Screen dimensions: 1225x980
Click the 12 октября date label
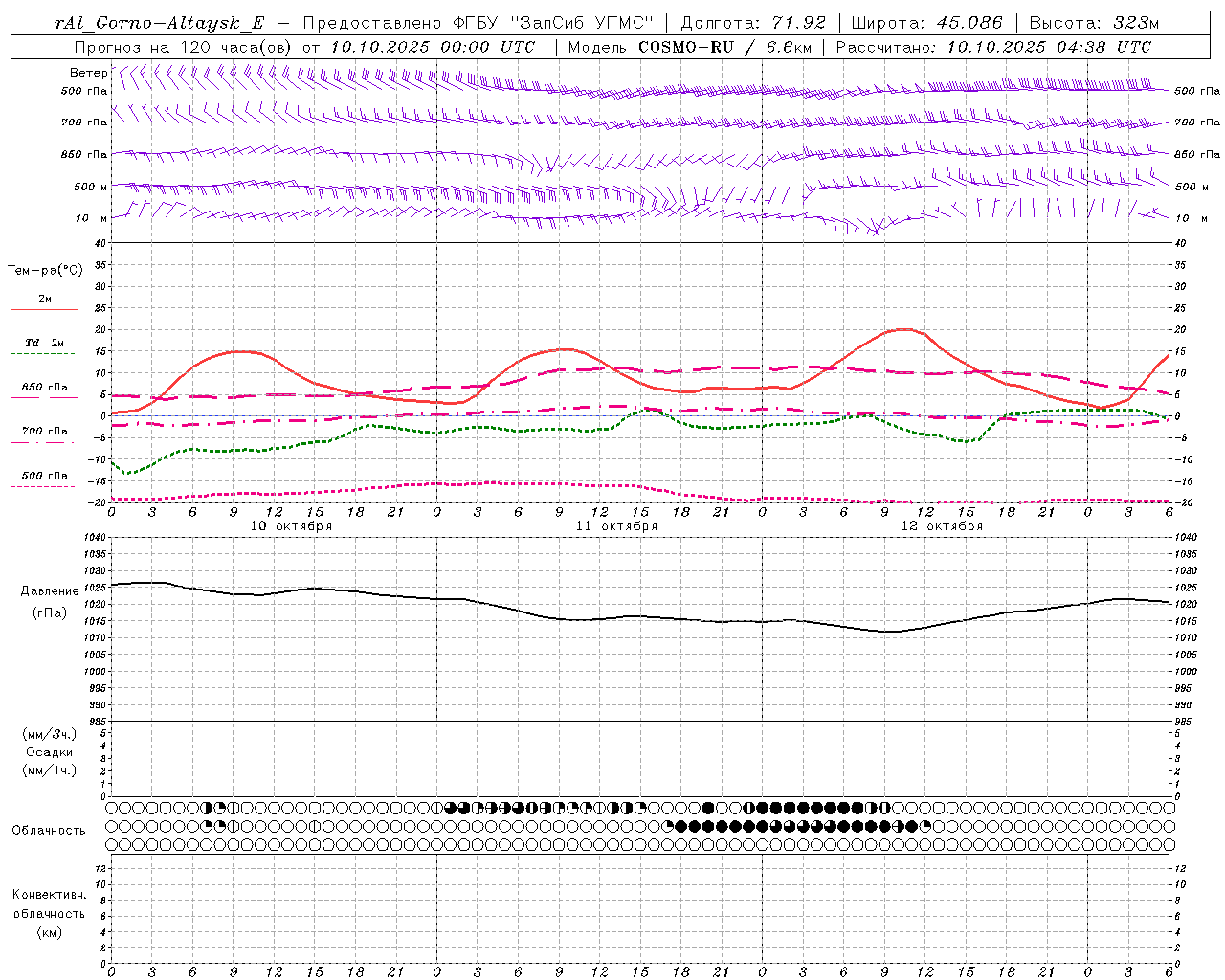click(943, 526)
